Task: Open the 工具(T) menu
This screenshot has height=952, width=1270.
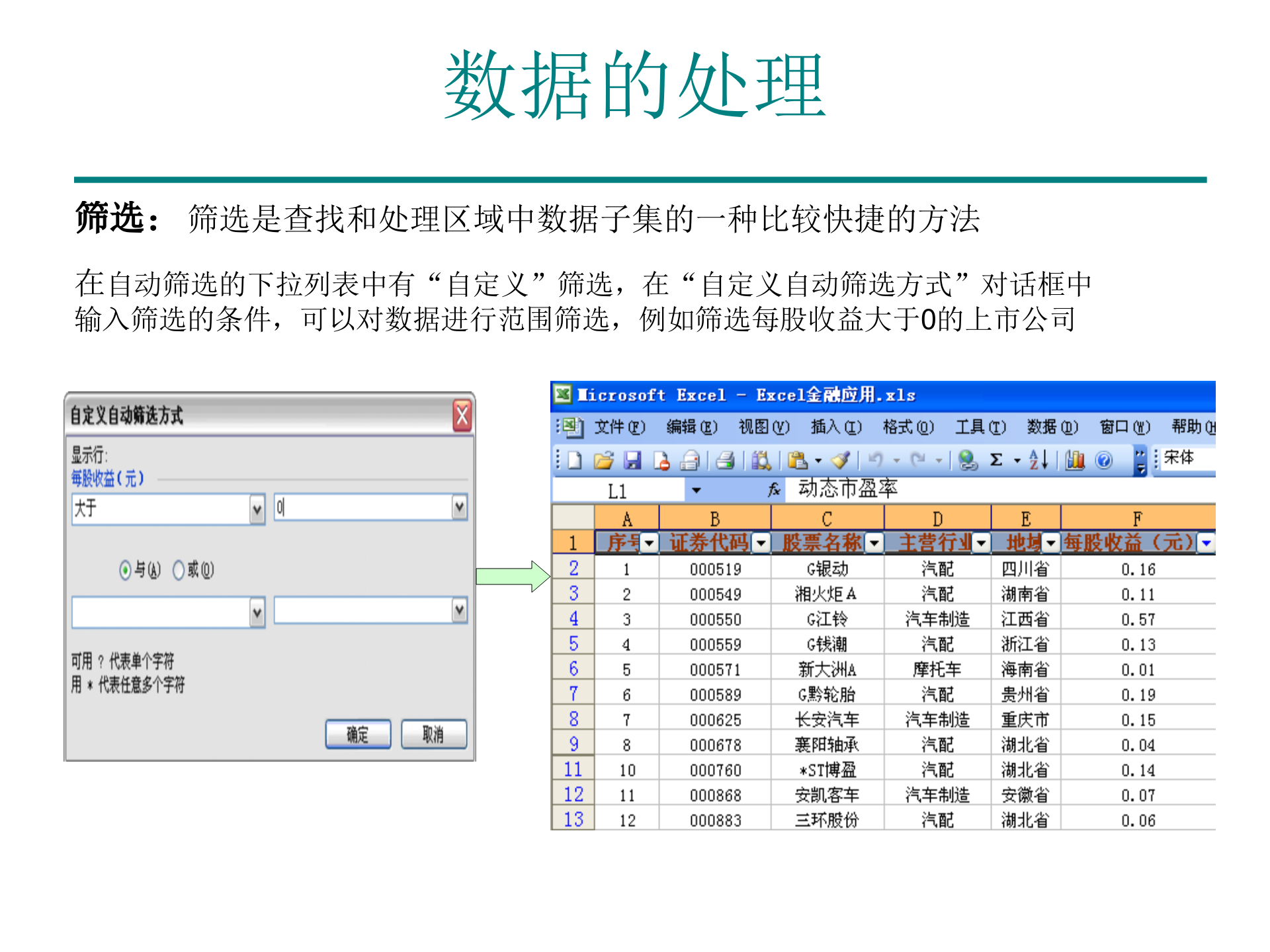Action: (980, 428)
